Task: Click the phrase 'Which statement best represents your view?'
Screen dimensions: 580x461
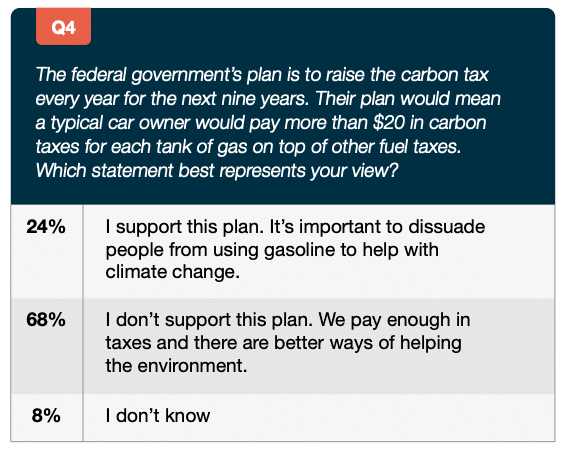Action: click(x=217, y=171)
